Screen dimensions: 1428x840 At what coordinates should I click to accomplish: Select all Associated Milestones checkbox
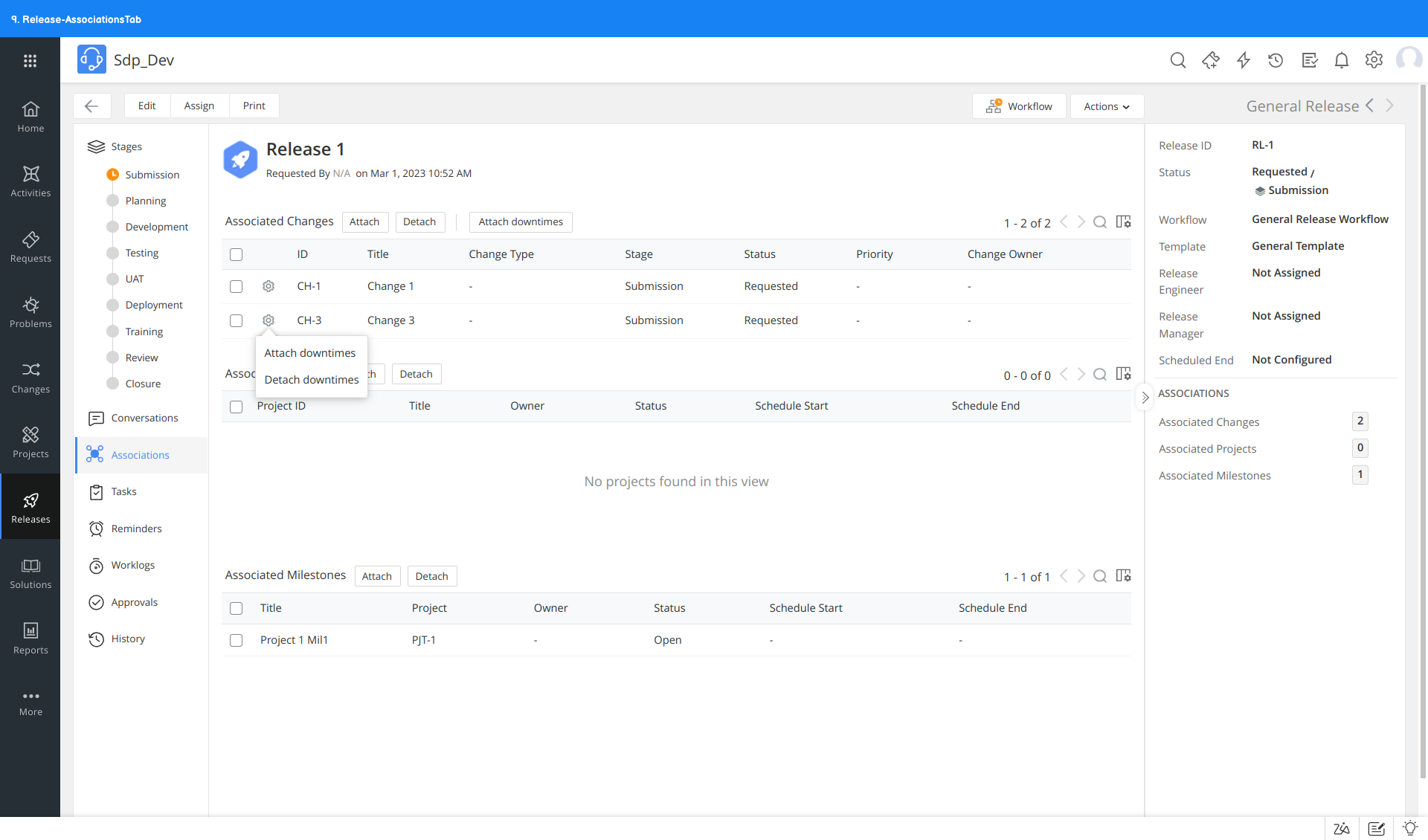(x=236, y=608)
